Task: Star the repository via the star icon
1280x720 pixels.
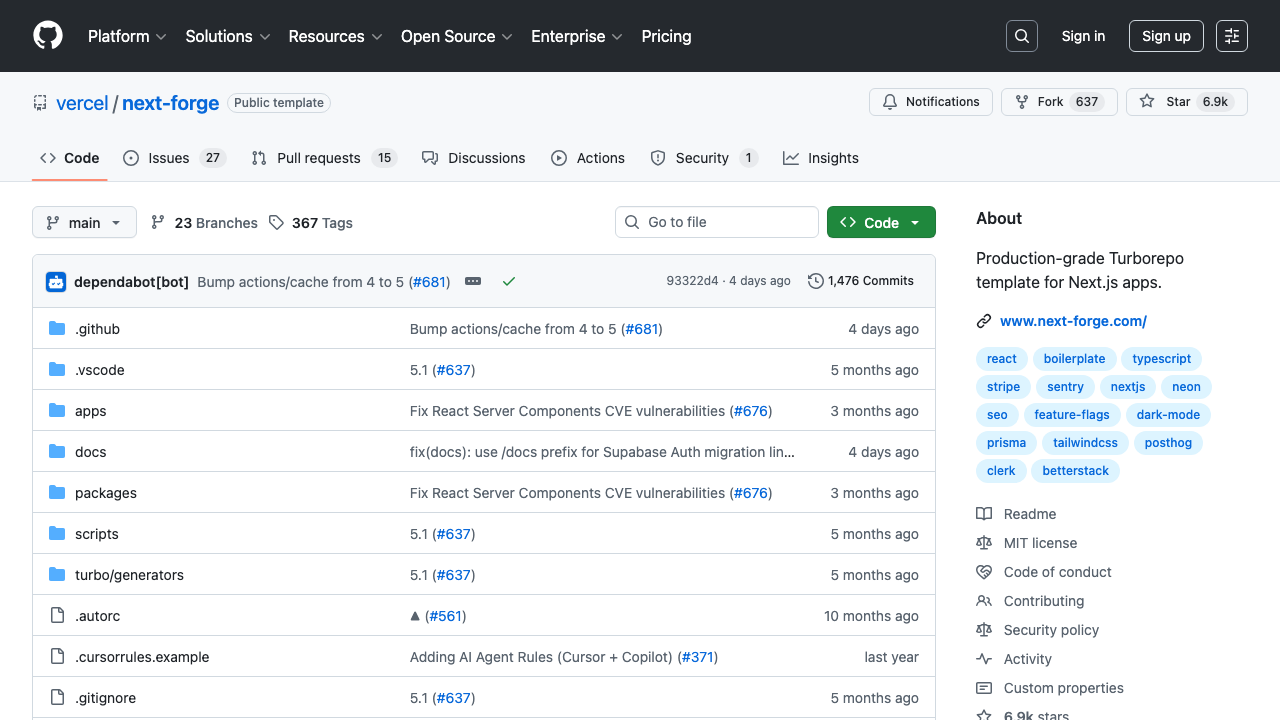Action: [x=1147, y=101]
